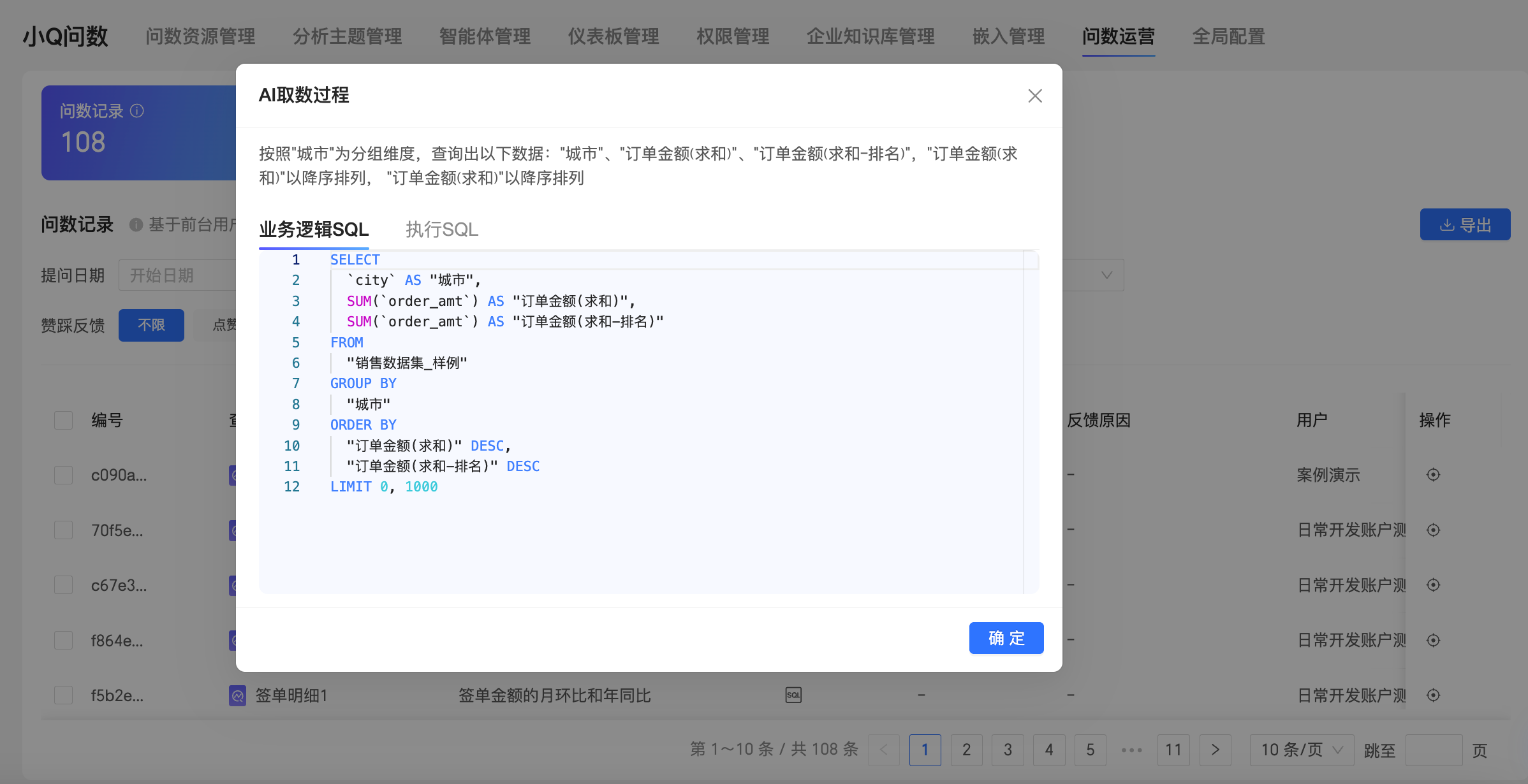This screenshot has width=1528, height=784.
Task: Close the AI取数过程 dialog with X
Action: click(1034, 96)
